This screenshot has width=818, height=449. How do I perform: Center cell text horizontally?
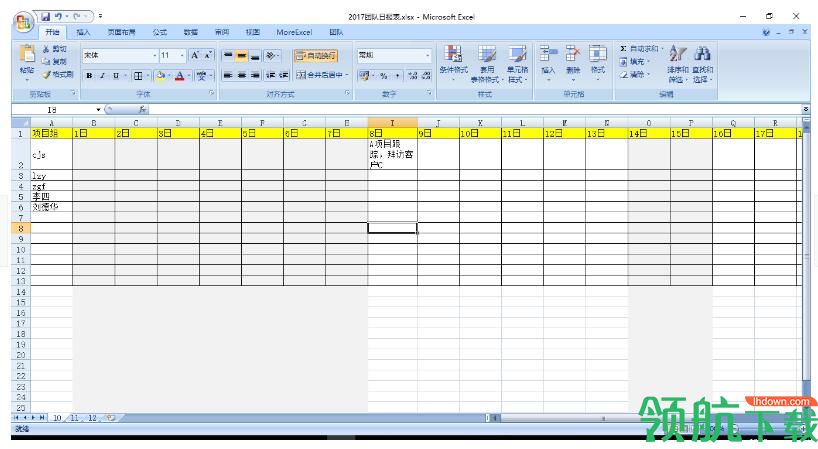(x=242, y=75)
